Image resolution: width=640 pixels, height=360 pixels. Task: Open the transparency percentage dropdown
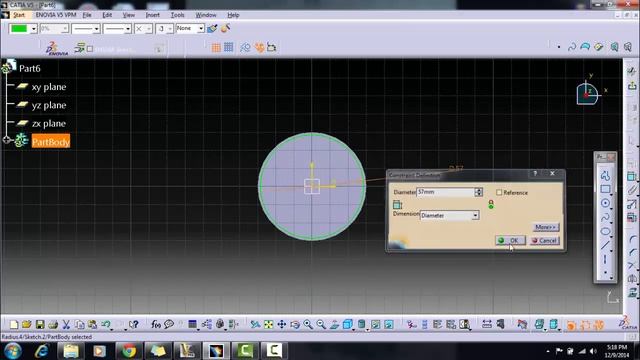click(x=64, y=29)
